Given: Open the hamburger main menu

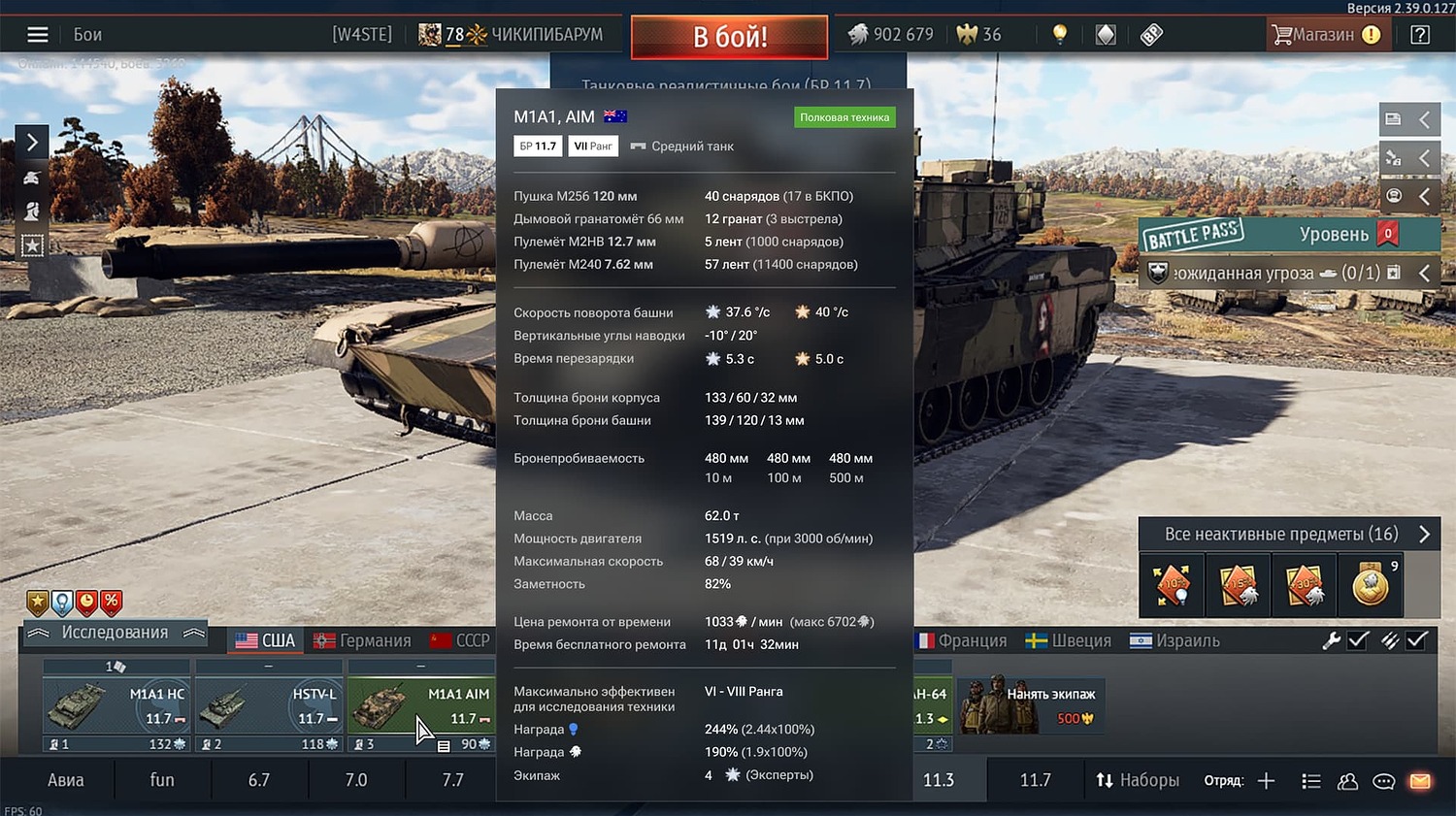Looking at the screenshot, I should pos(37,35).
